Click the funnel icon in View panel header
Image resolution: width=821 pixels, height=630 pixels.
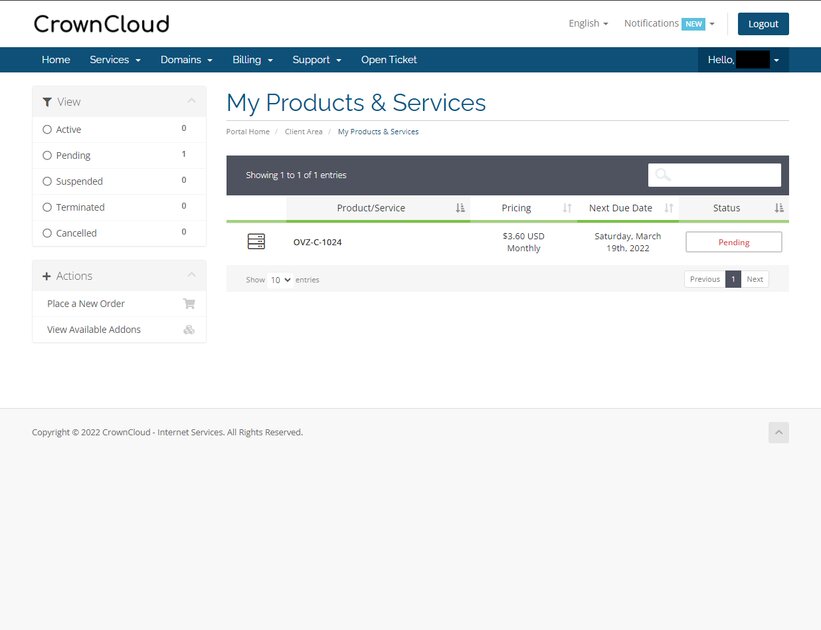(47, 102)
